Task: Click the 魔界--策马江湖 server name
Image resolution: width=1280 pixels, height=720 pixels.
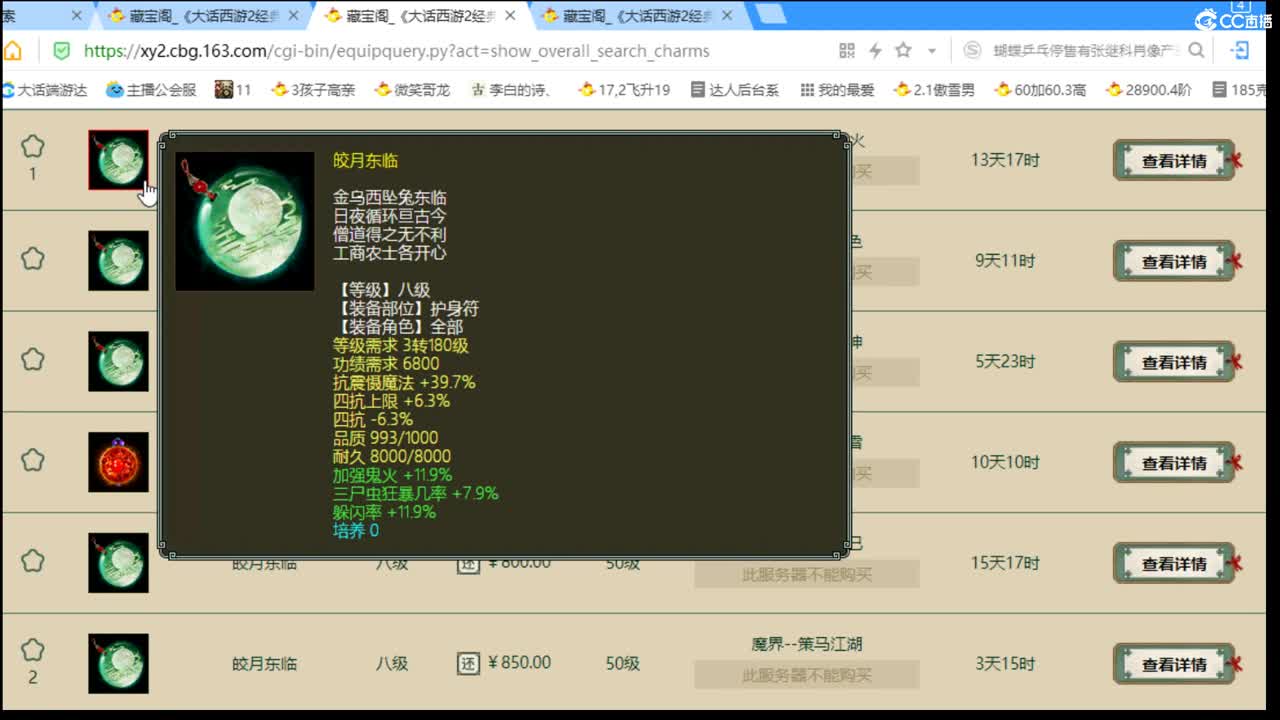Action: point(807,645)
